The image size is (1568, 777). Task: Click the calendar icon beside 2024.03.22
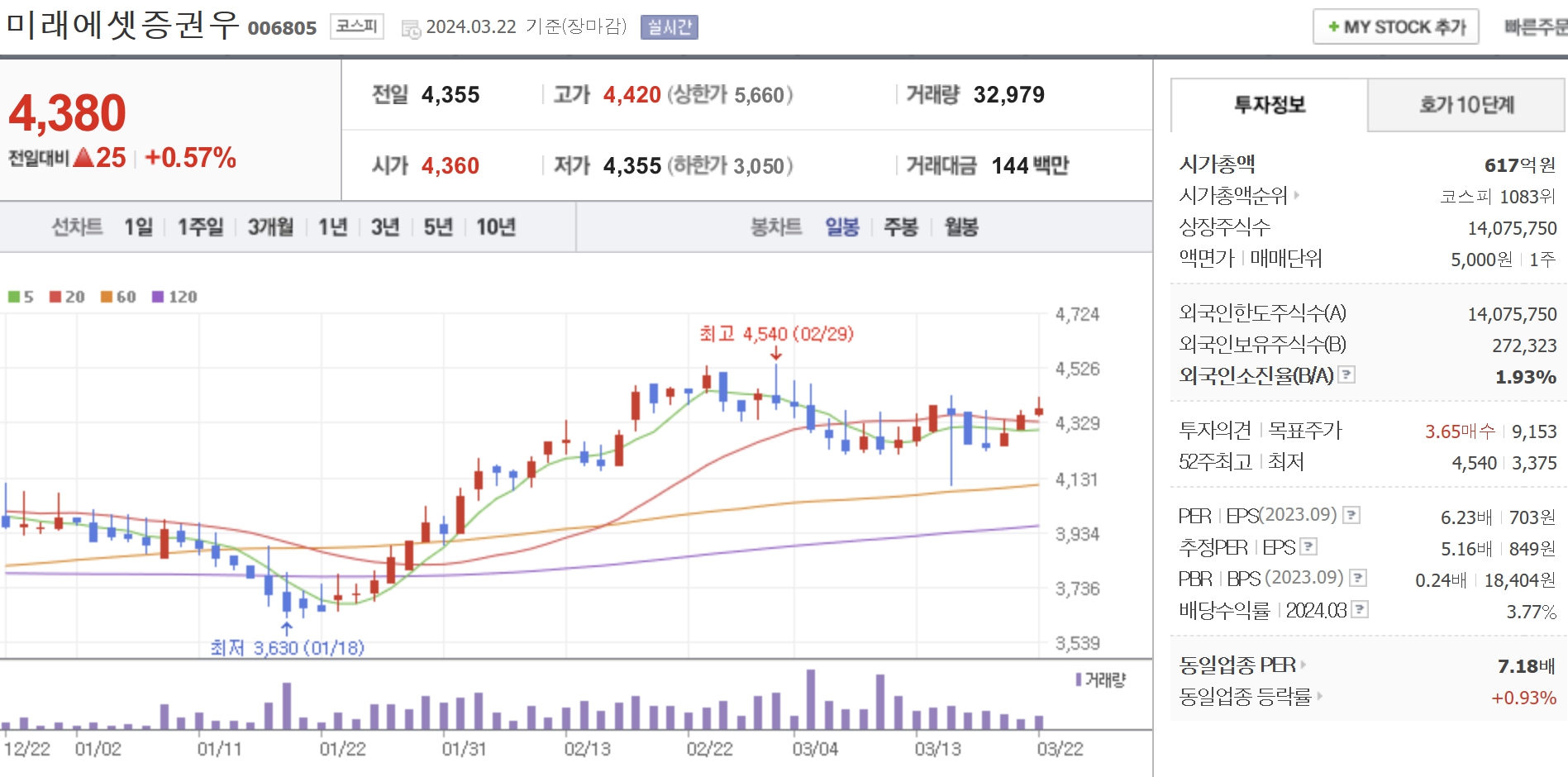pyautogui.click(x=411, y=29)
